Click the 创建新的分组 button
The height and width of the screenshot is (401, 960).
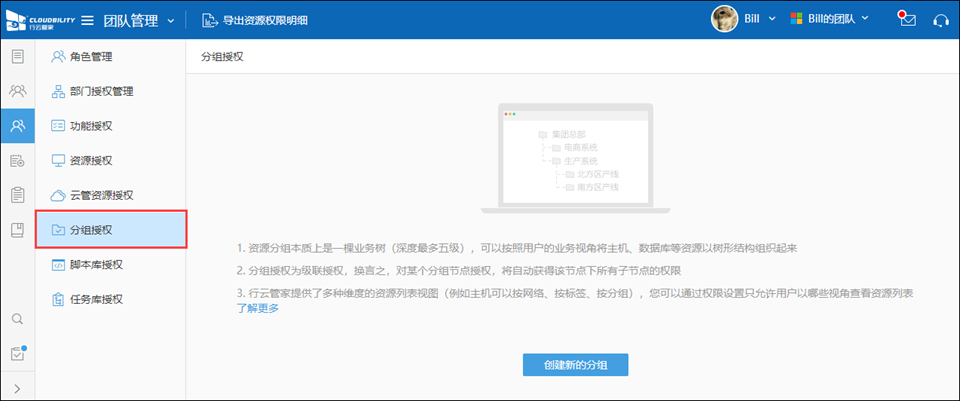[x=575, y=364]
